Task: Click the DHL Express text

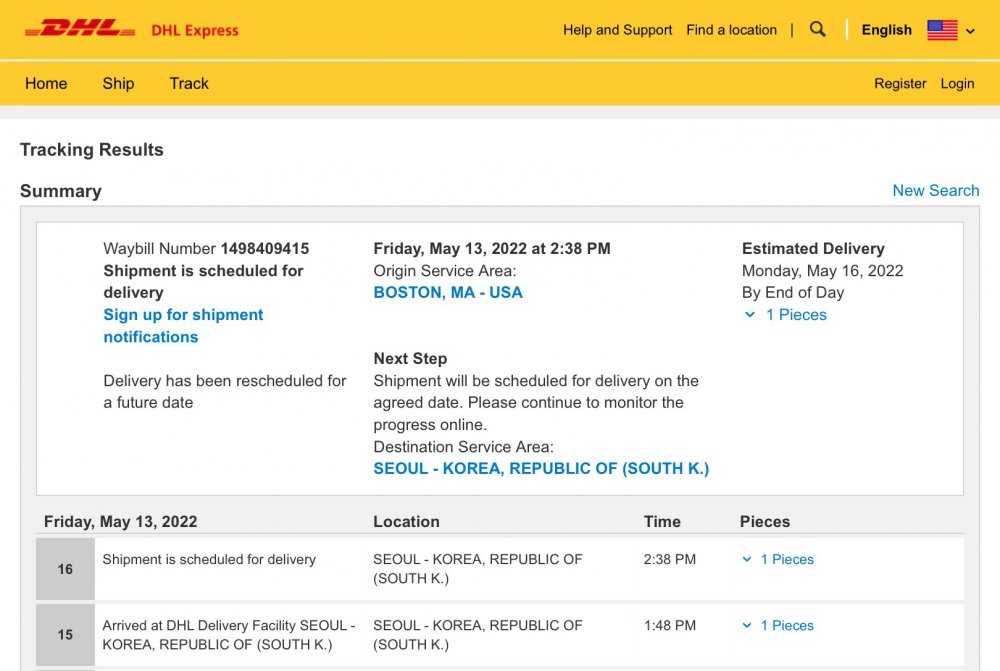Action: (x=195, y=31)
